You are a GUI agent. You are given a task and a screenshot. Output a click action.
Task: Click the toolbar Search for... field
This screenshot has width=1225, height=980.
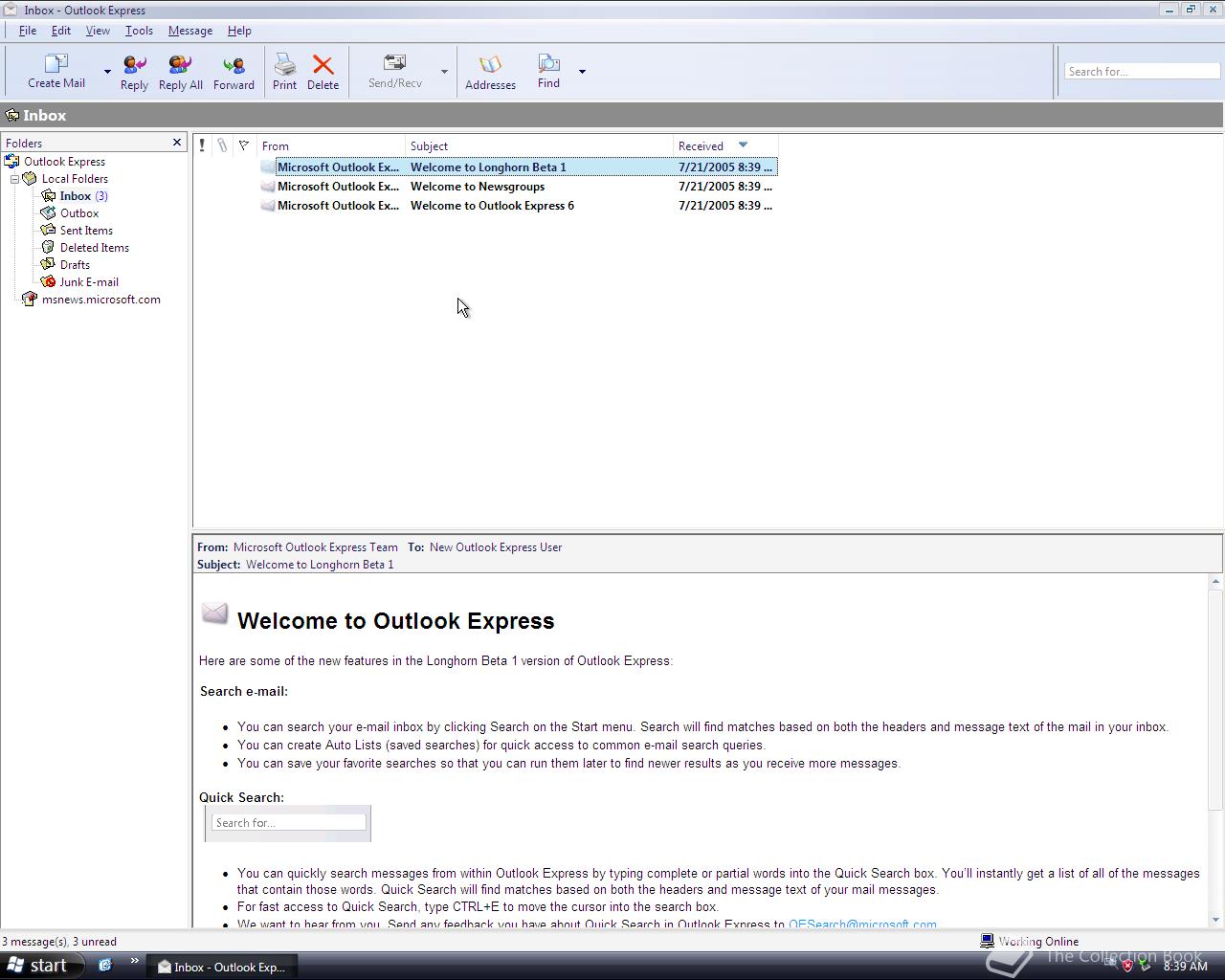pyautogui.click(x=1142, y=72)
